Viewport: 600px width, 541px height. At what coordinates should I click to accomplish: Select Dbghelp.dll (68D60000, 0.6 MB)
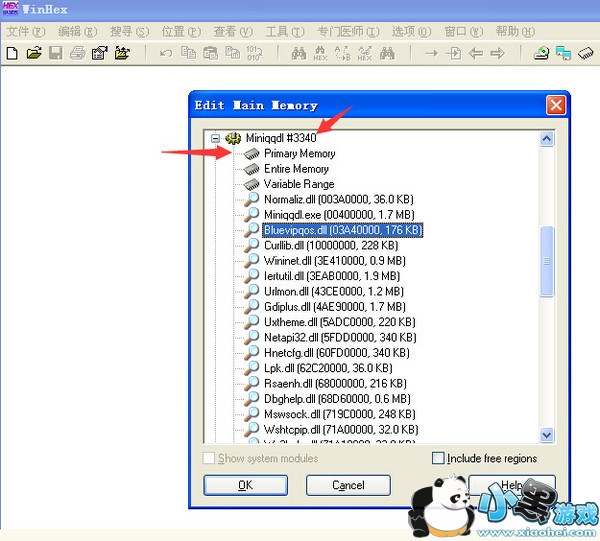pyautogui.click(x=337, y=398)
